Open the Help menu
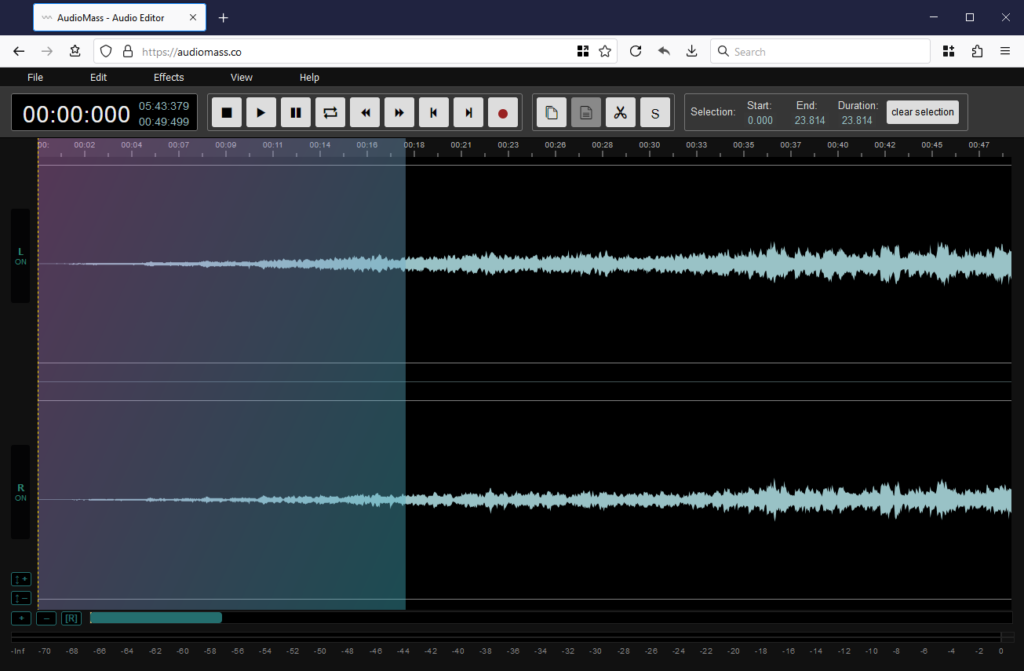The width and height of the screenshot is (1024, 671). pos(309,77)
